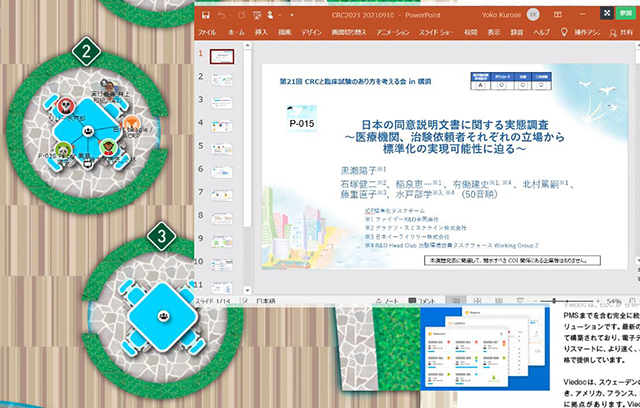The image size is (640, 408).
Task: Open the スライドショー tab
Action: tap(436, 32)
